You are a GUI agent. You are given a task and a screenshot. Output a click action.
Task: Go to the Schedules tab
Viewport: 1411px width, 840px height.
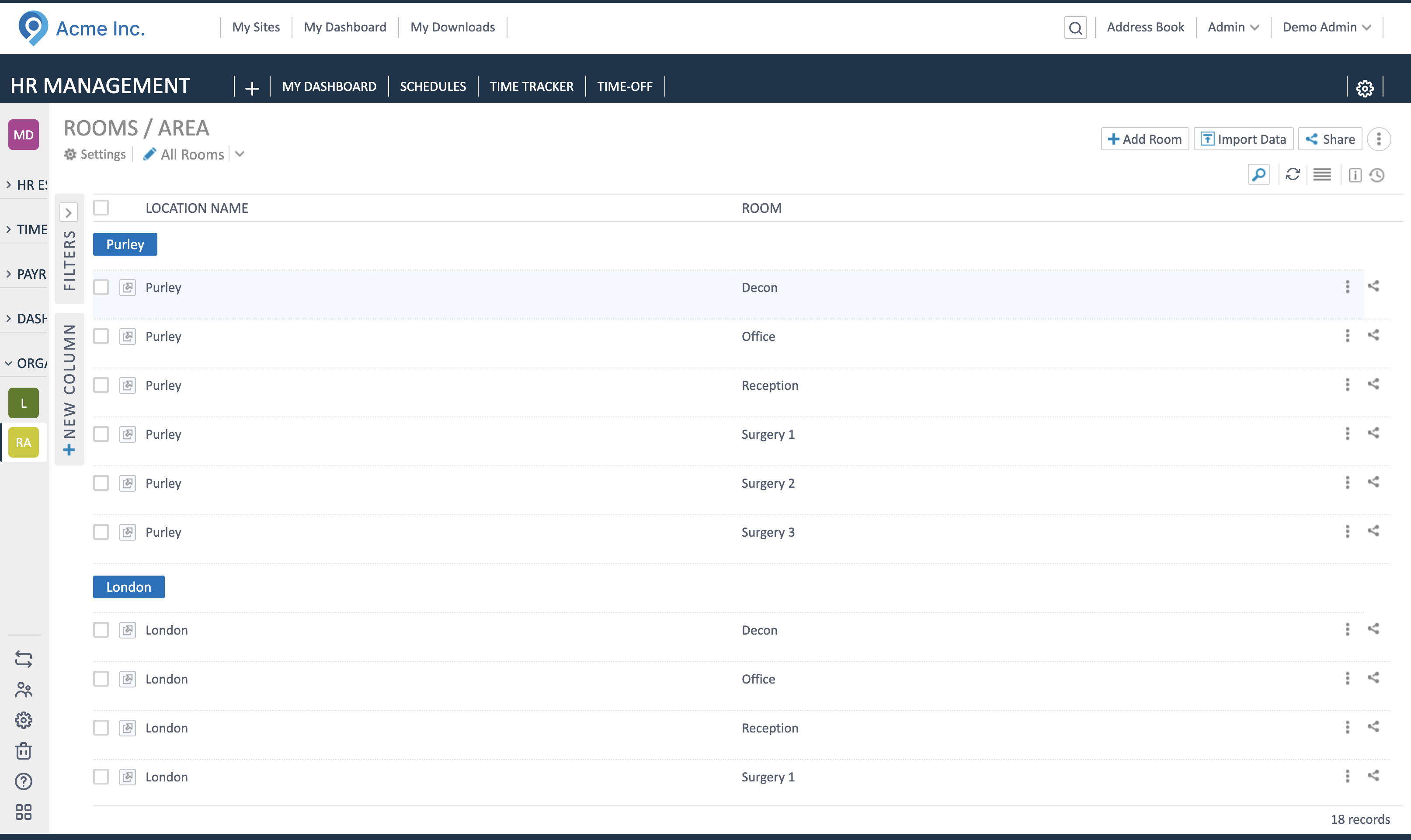click(x=432, y=87)
